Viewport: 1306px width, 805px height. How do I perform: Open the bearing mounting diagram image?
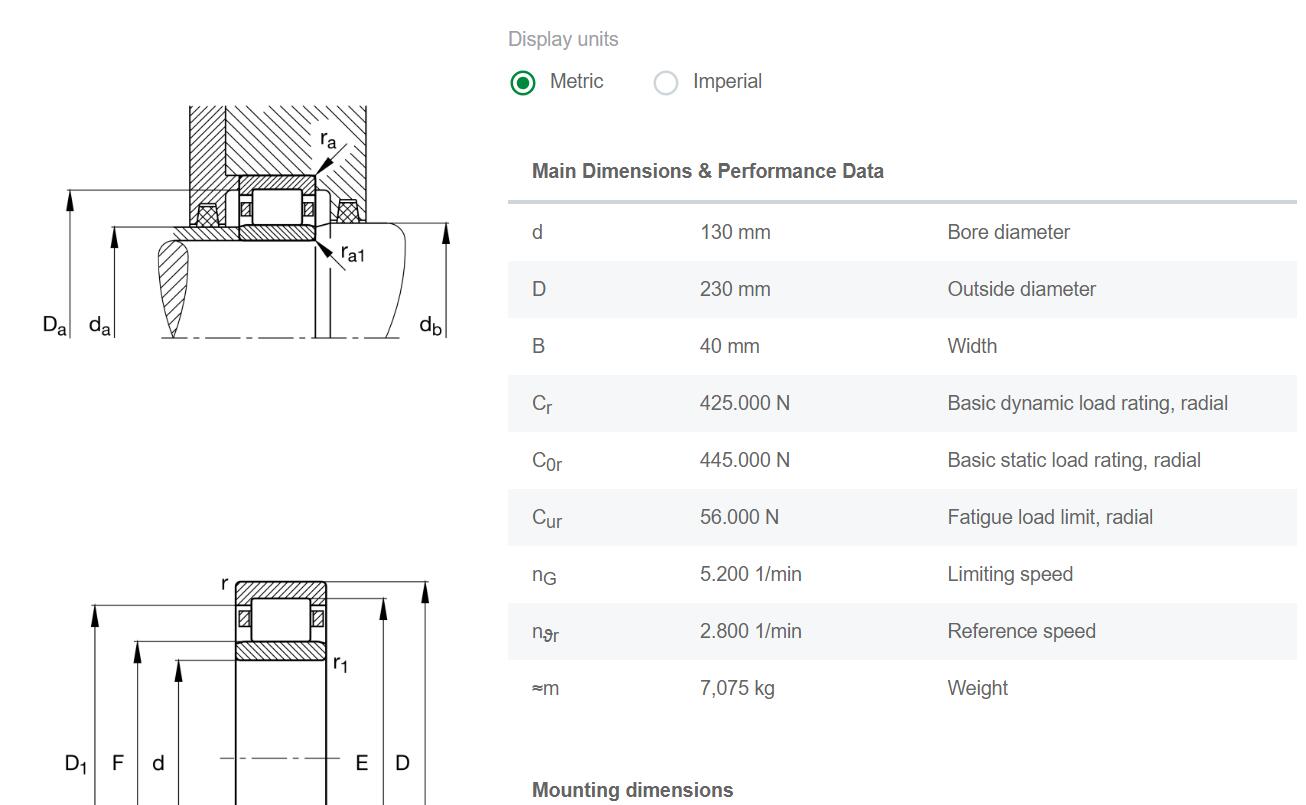[245, 222]
